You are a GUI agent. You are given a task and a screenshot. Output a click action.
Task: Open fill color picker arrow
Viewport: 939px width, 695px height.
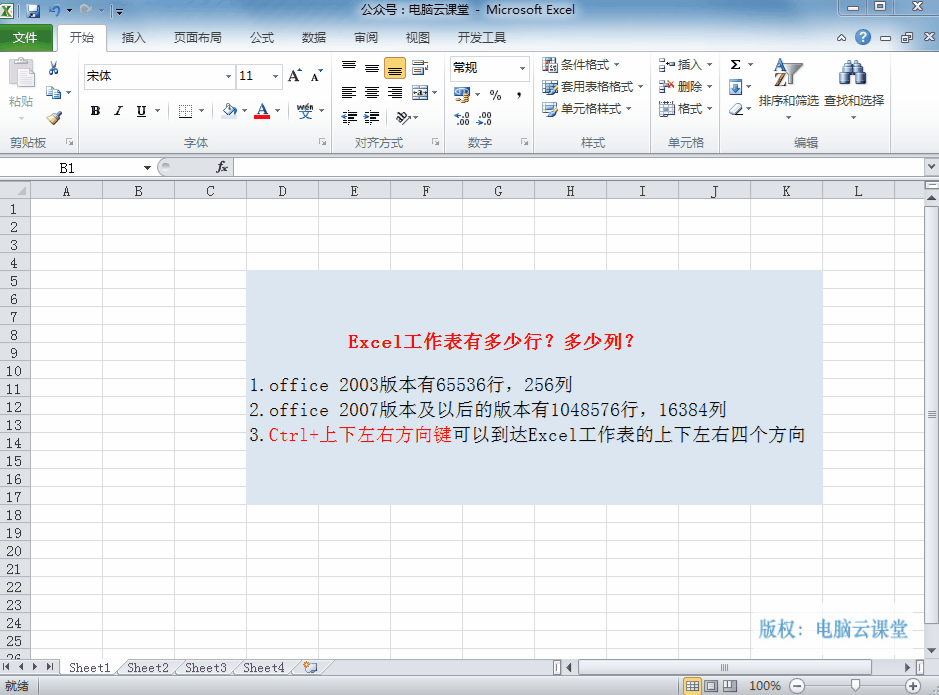tap(244, 111)
